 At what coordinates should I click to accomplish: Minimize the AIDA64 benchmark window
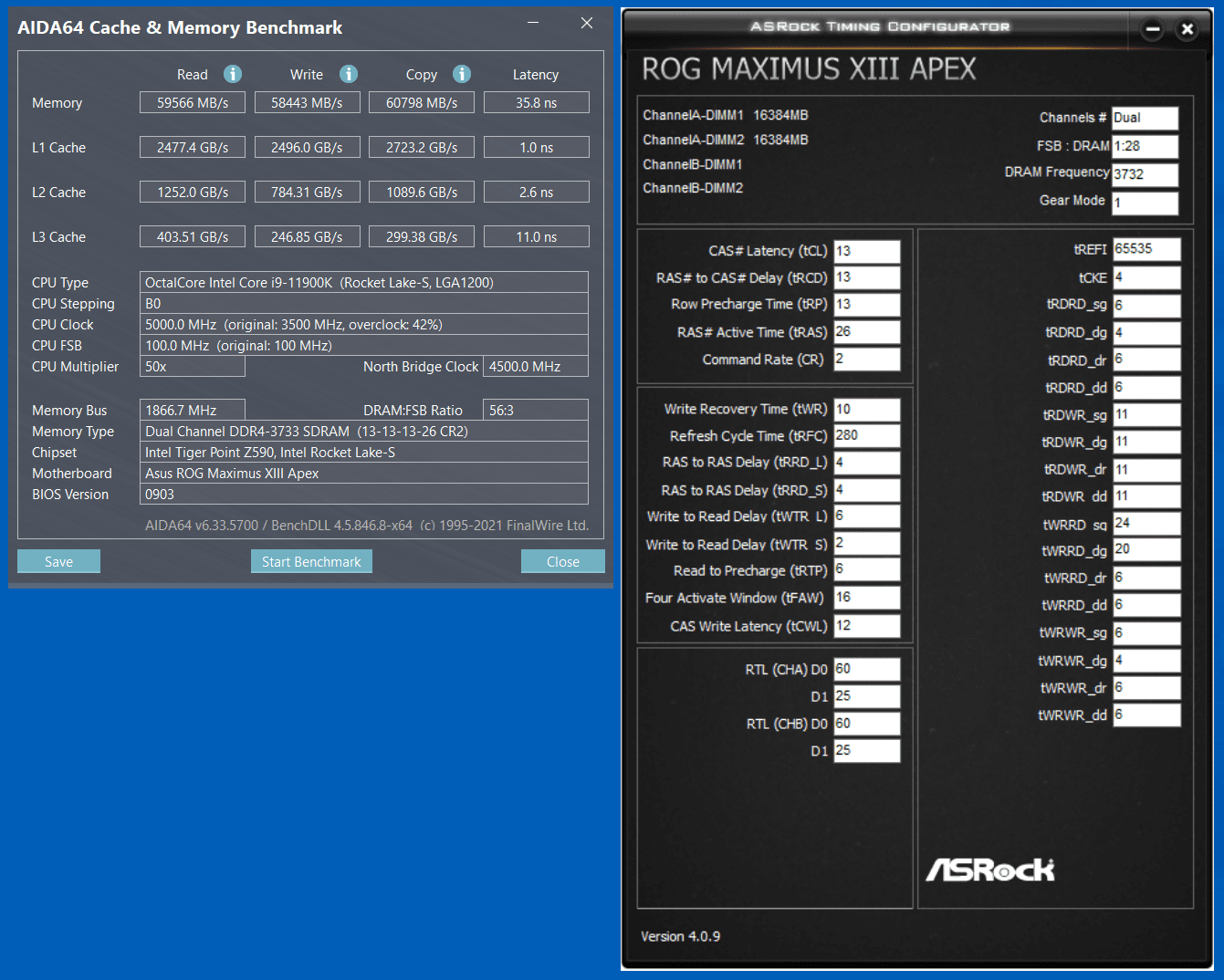click(533, 23)
